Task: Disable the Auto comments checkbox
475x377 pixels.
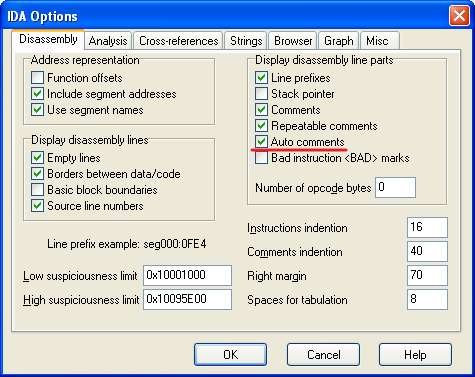Action: pos(261,142)
